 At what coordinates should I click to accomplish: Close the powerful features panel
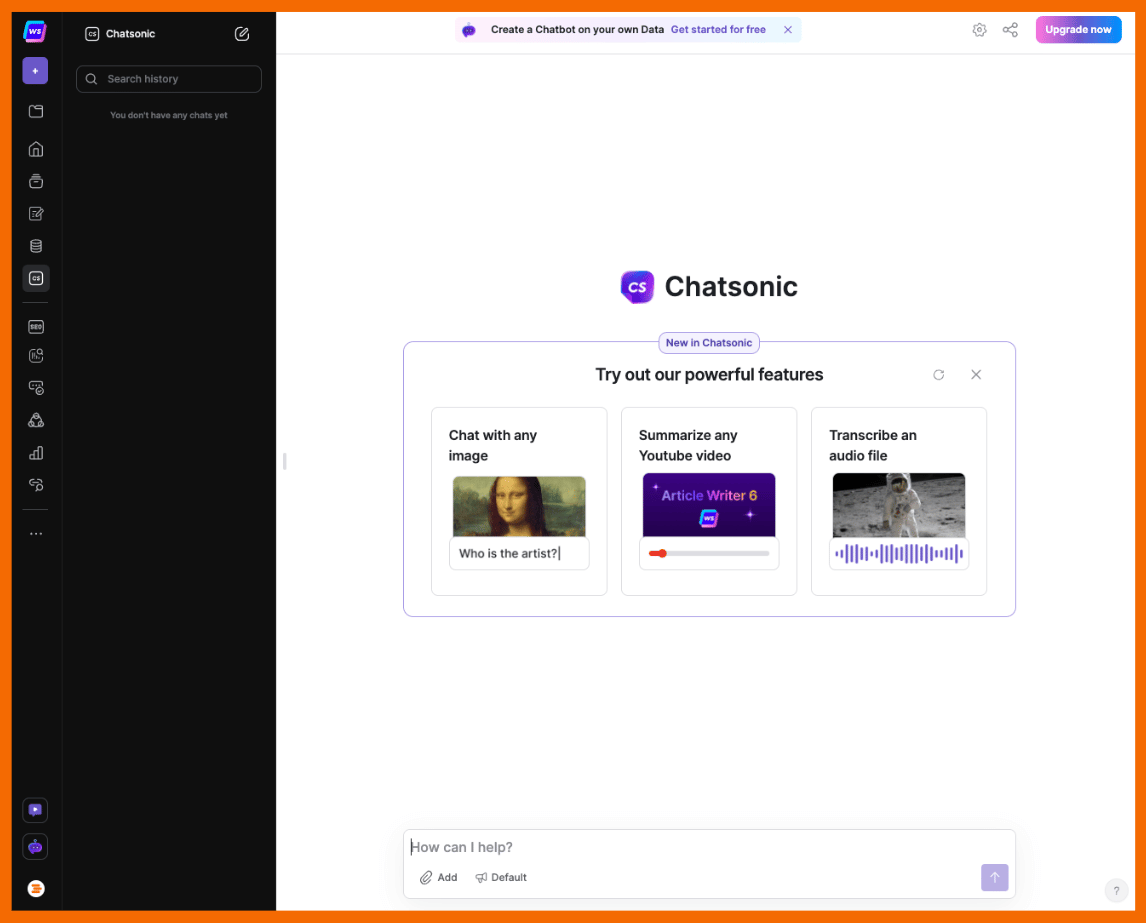tap(976, 375)
